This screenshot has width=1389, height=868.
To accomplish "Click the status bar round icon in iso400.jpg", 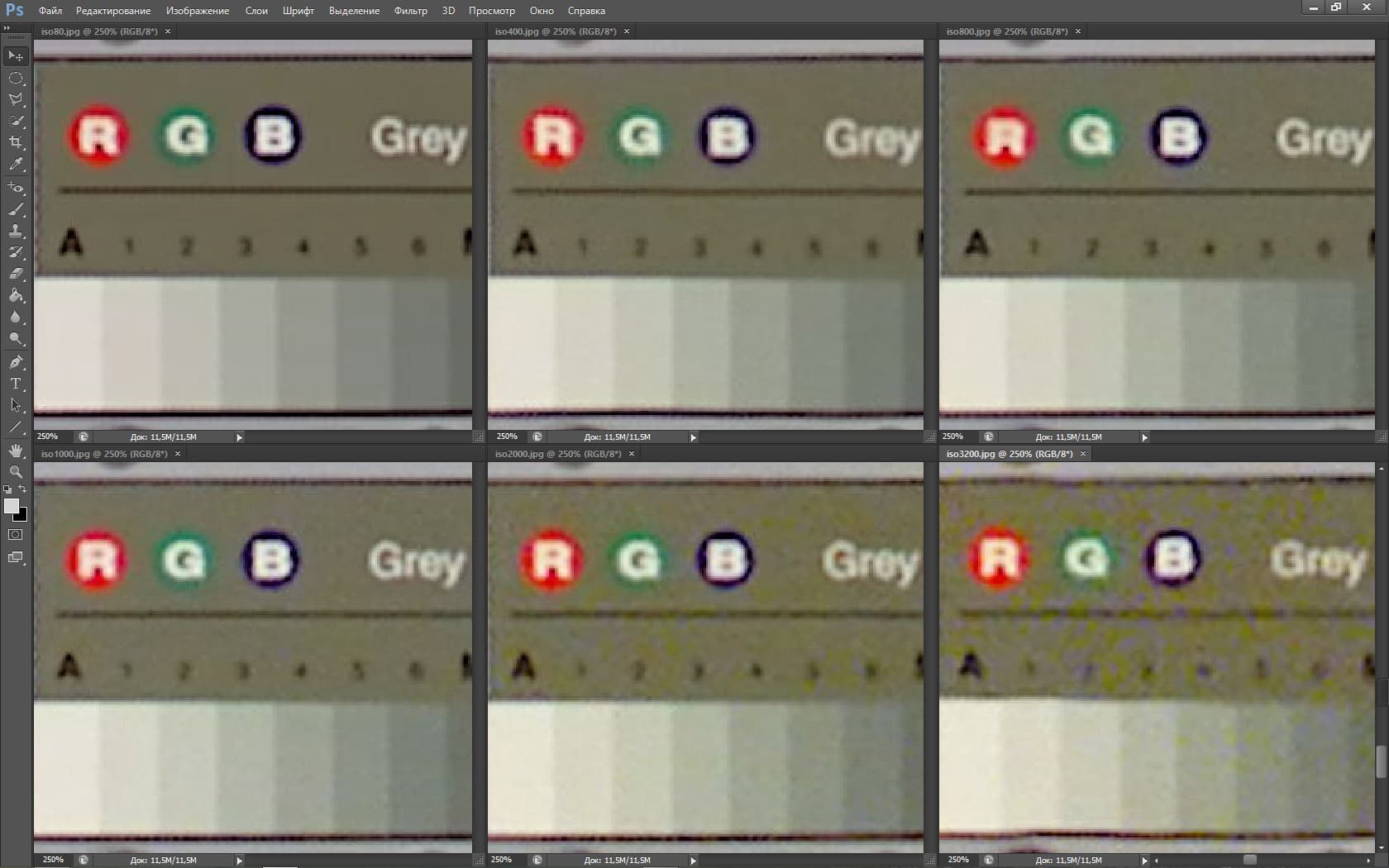I will [x=537, y=436].
